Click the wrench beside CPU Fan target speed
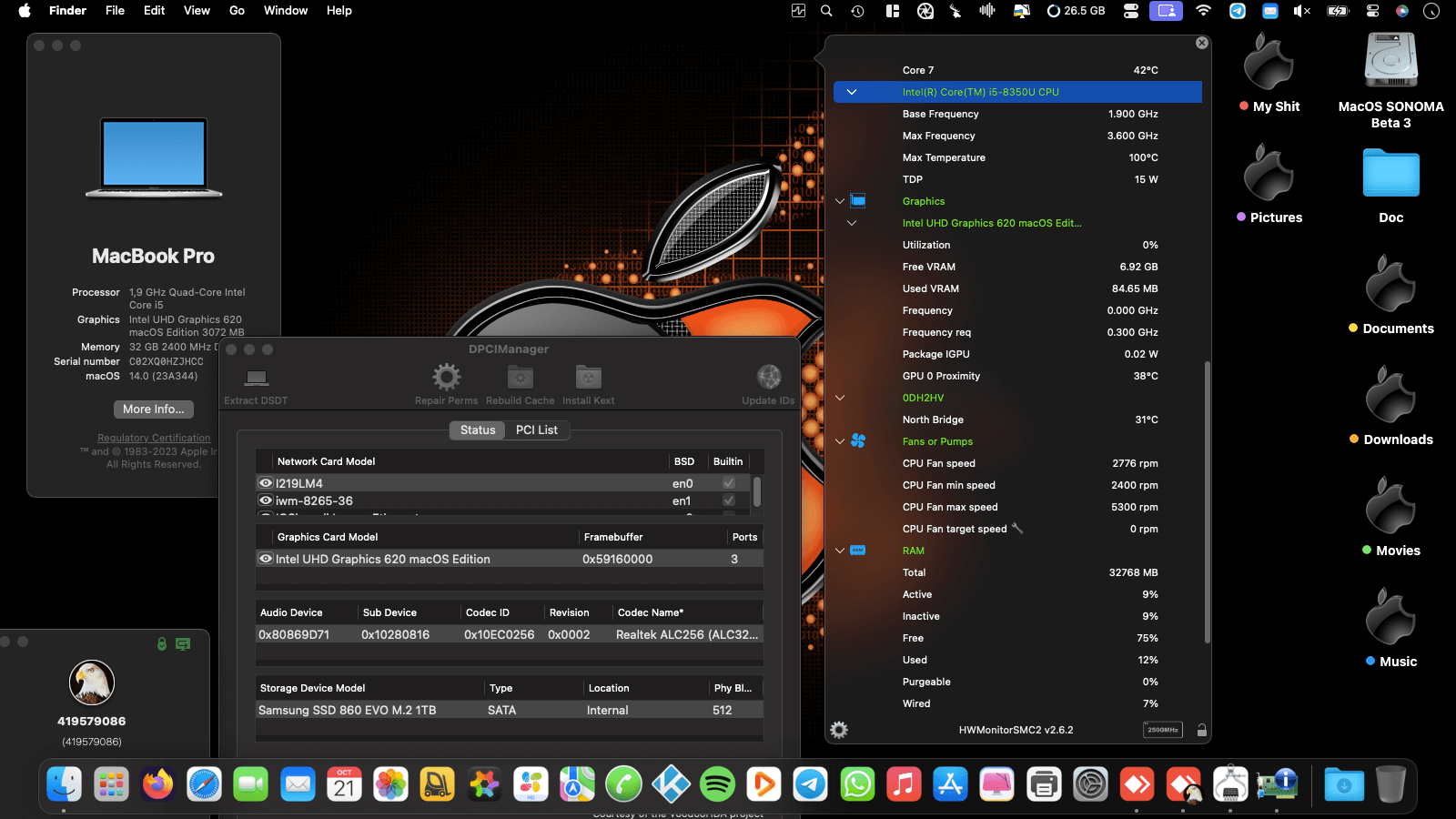Viewport: 1456px width, 819px height. (x=1017, y=529)
